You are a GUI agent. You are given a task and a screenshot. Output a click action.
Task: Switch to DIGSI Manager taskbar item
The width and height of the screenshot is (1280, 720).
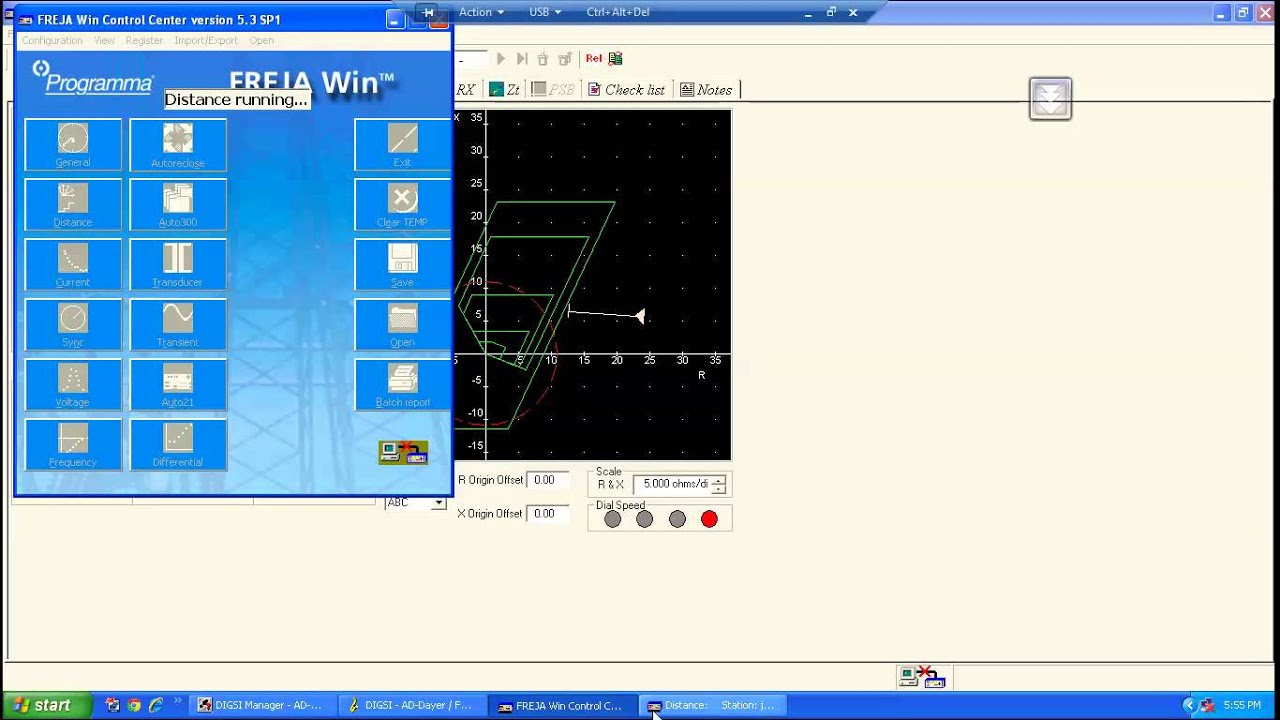(262, 705)
